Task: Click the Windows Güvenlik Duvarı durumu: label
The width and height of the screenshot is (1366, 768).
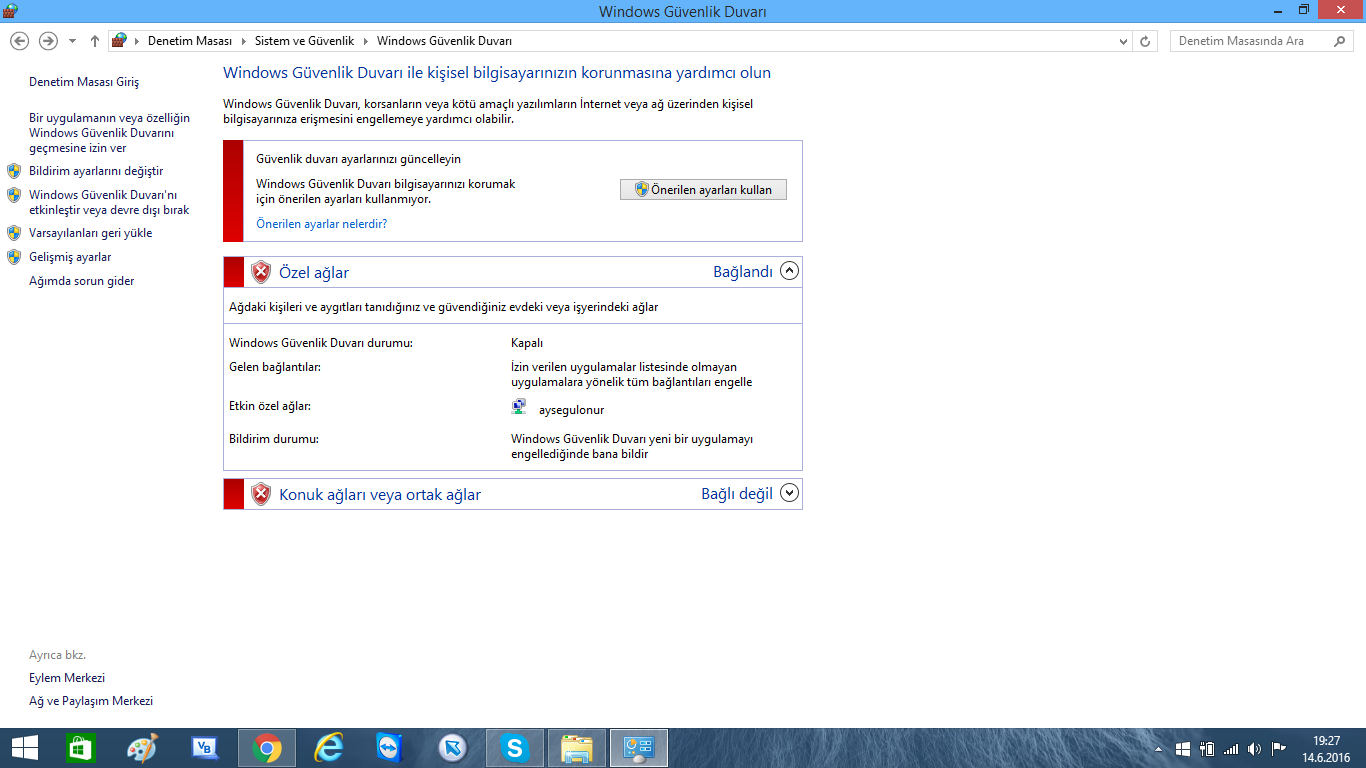Action: [x=321, y=343]
